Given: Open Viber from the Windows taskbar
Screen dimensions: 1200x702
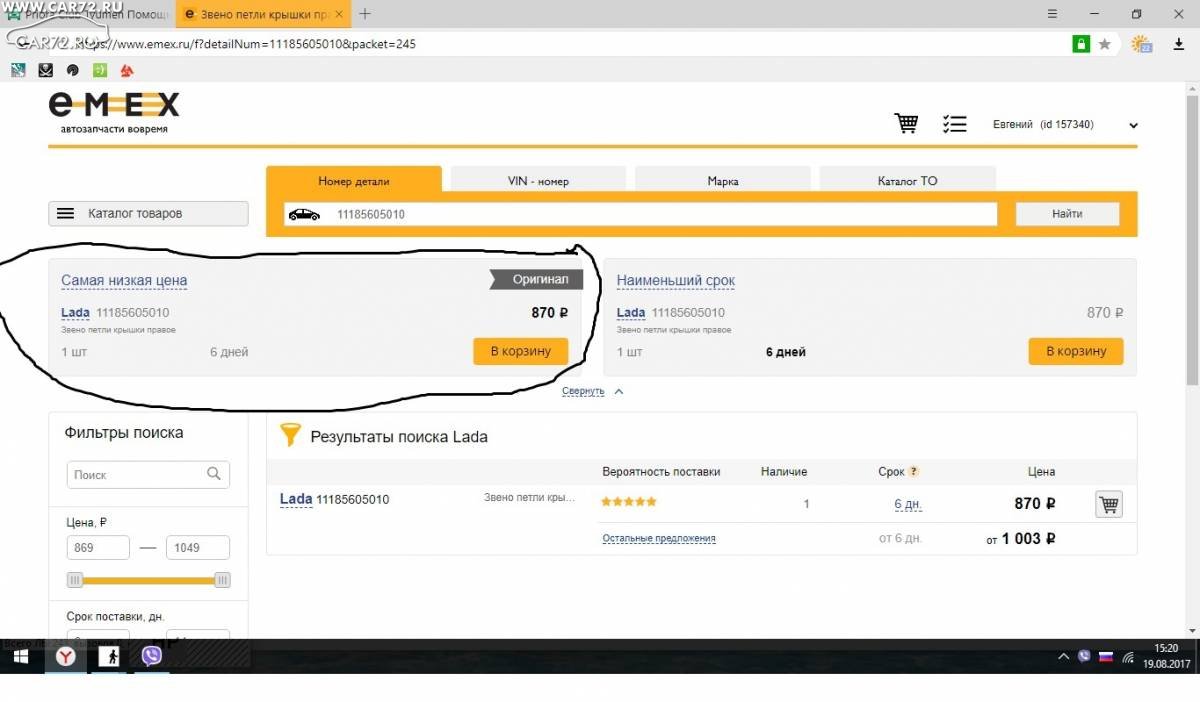Looking at the screenshot, I should [152, 656].
